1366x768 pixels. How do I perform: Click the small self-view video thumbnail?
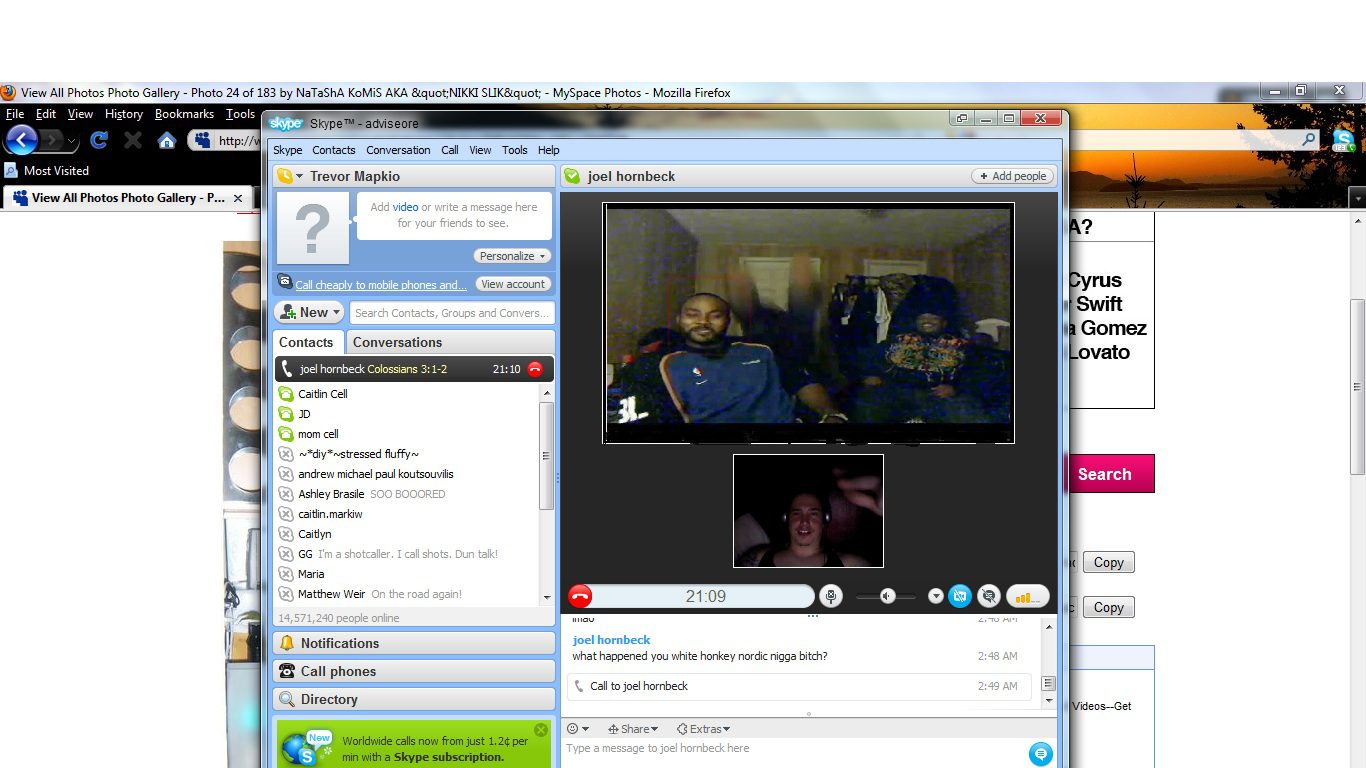[808, 511]
